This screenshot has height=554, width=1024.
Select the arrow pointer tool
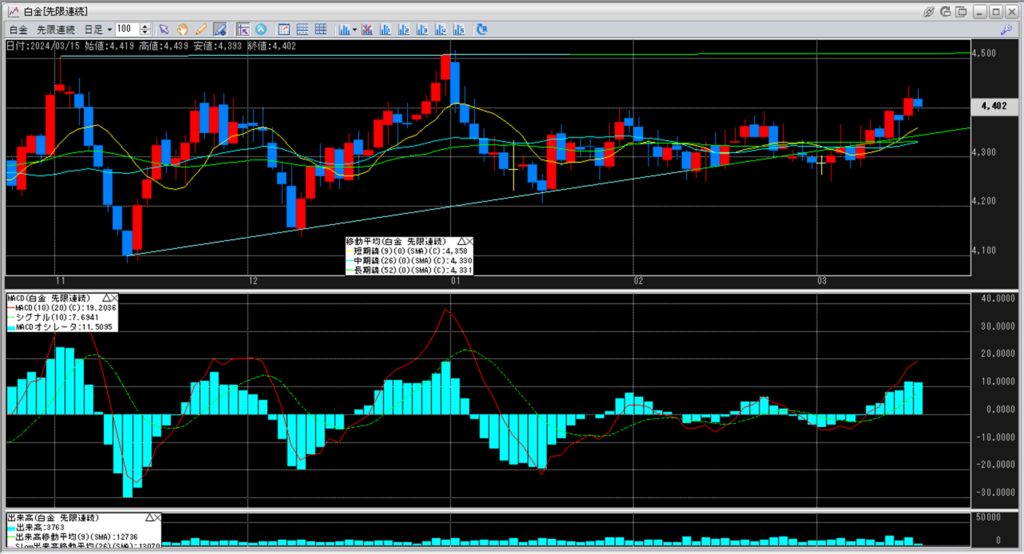165,29
